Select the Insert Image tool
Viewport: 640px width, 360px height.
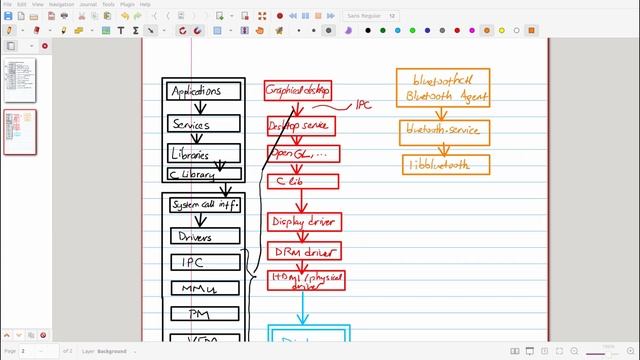click(106, 30)
